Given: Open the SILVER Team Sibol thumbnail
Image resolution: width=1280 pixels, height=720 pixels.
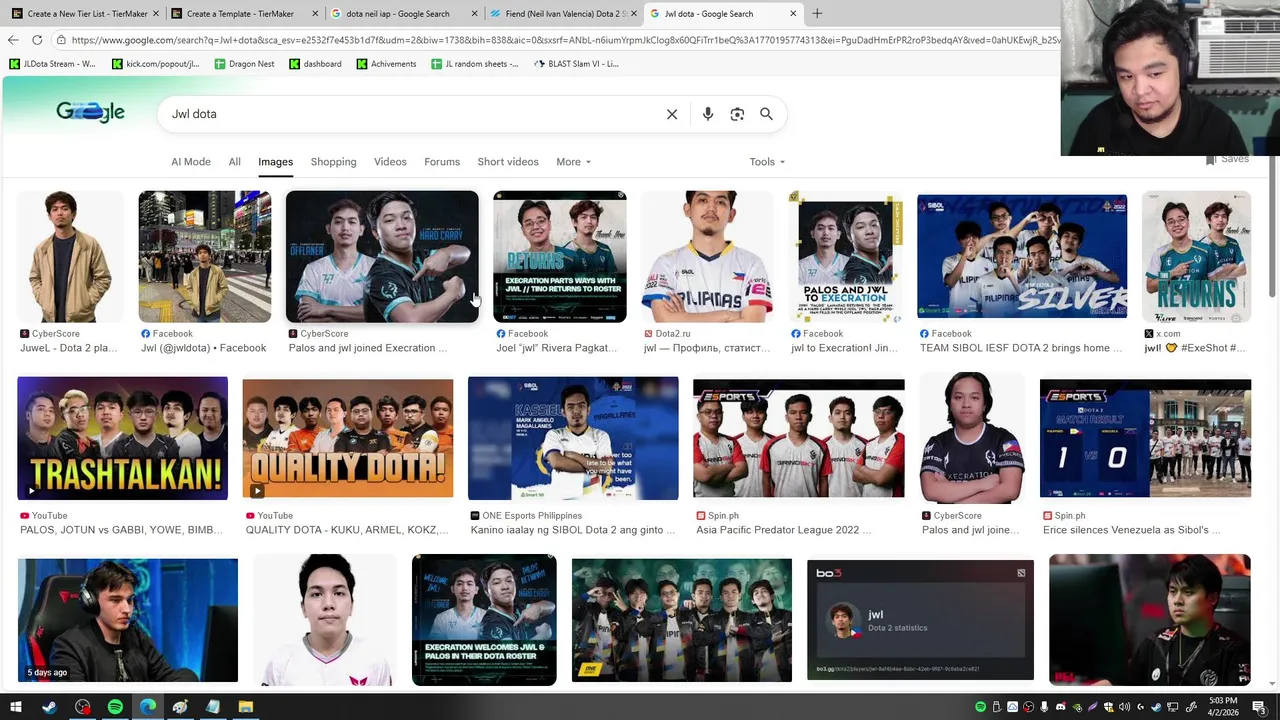Looking at the screenshot, I should [1022, 257].
